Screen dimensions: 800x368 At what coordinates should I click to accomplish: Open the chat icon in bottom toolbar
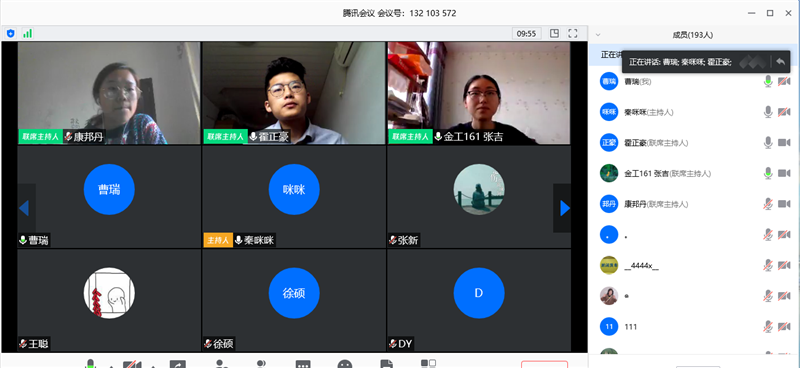click(x=303, y=364)
